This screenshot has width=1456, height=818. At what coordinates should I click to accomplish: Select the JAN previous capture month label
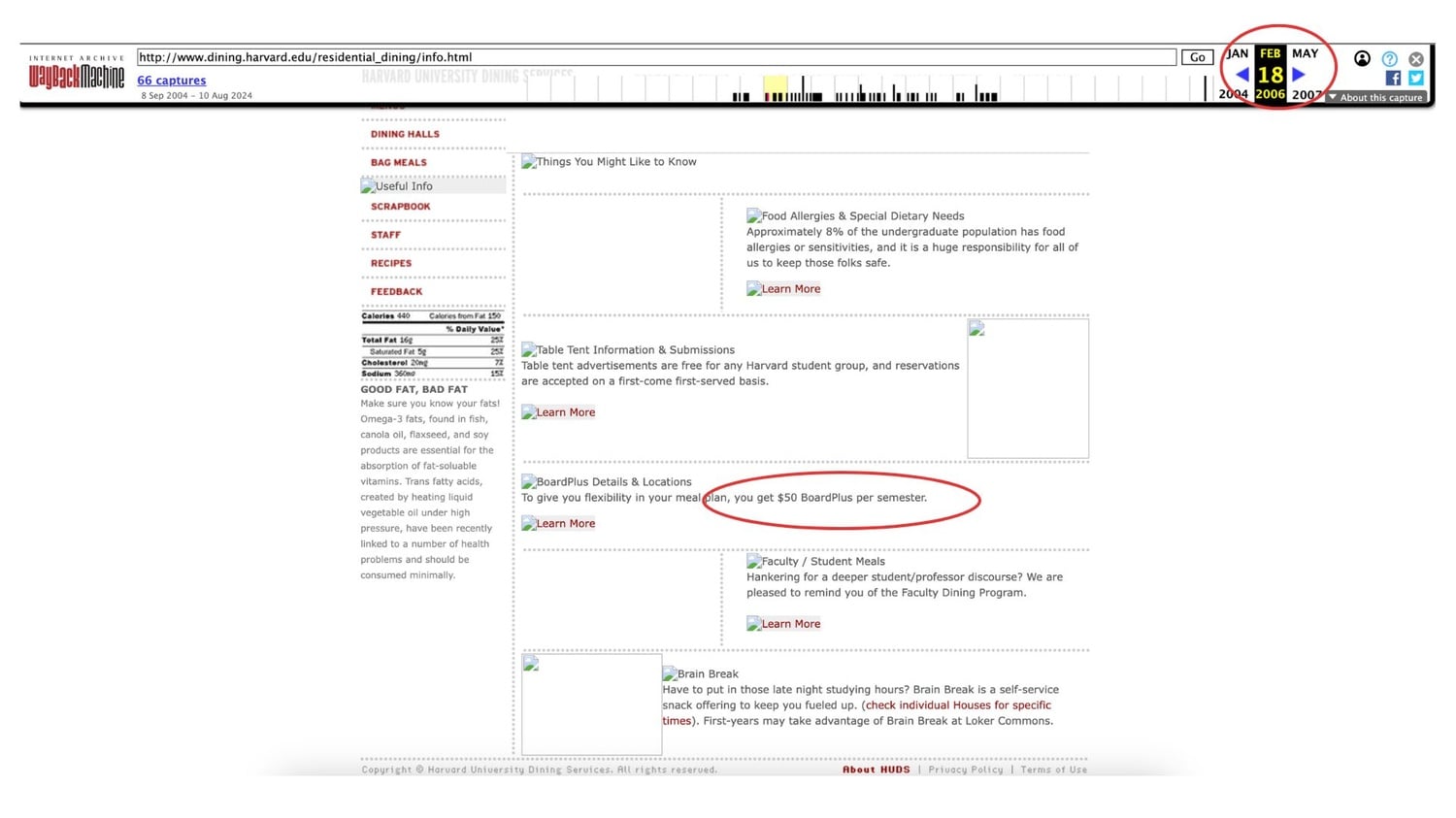pyautogui.click(x=1238, y=54)
